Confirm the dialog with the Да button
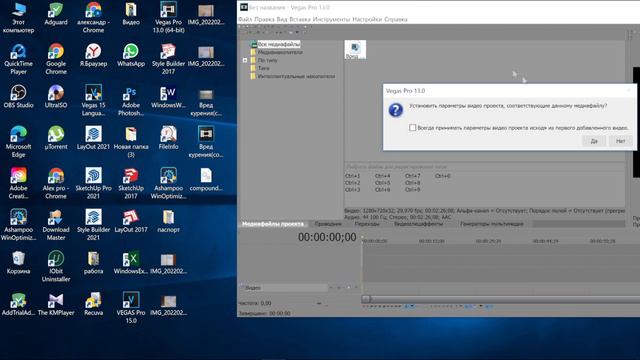This screenshot has height=360, width=640. [x=594, y=141]
